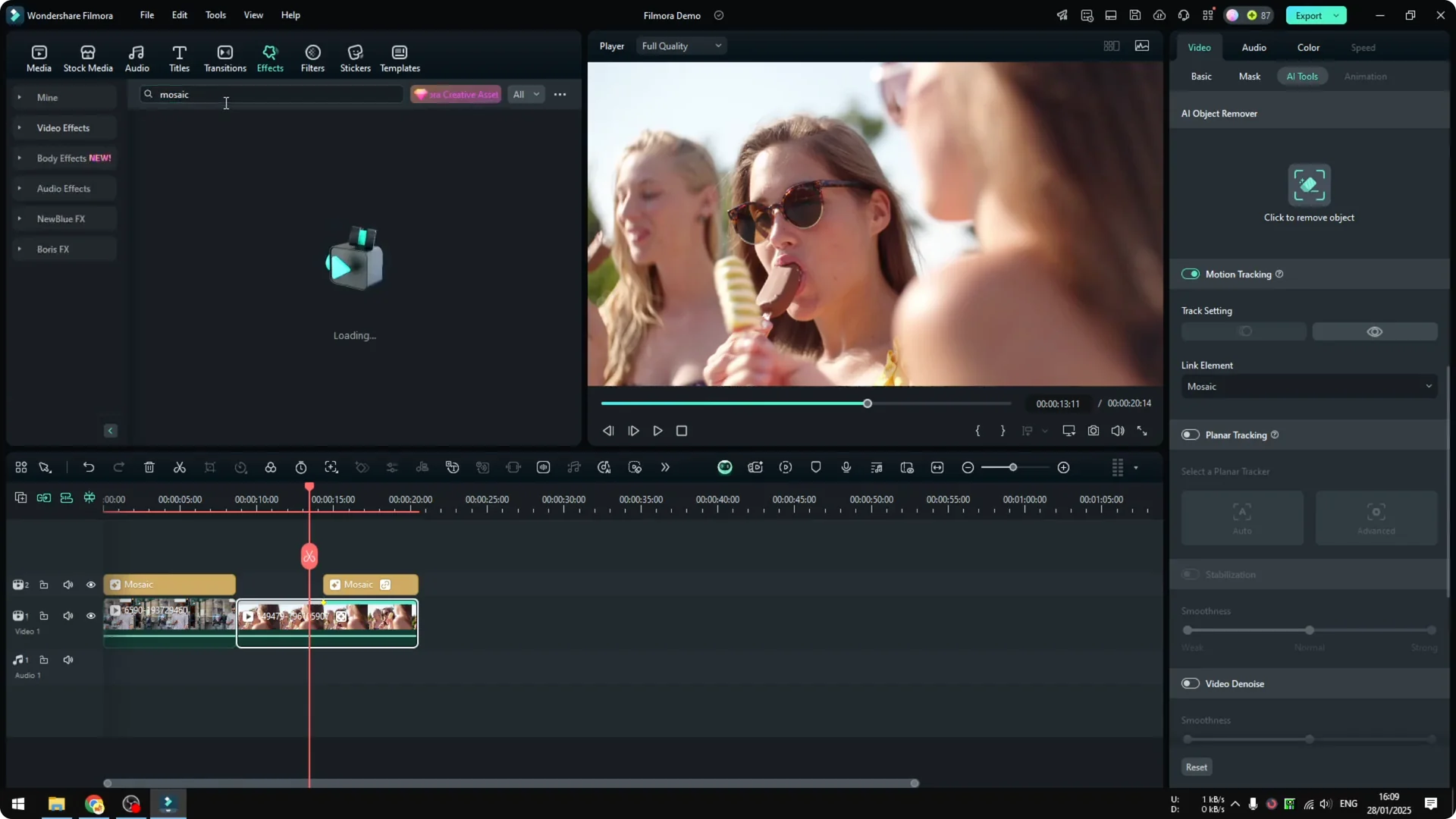
Task: Open the Tools menu
Action: click(215, 15)
